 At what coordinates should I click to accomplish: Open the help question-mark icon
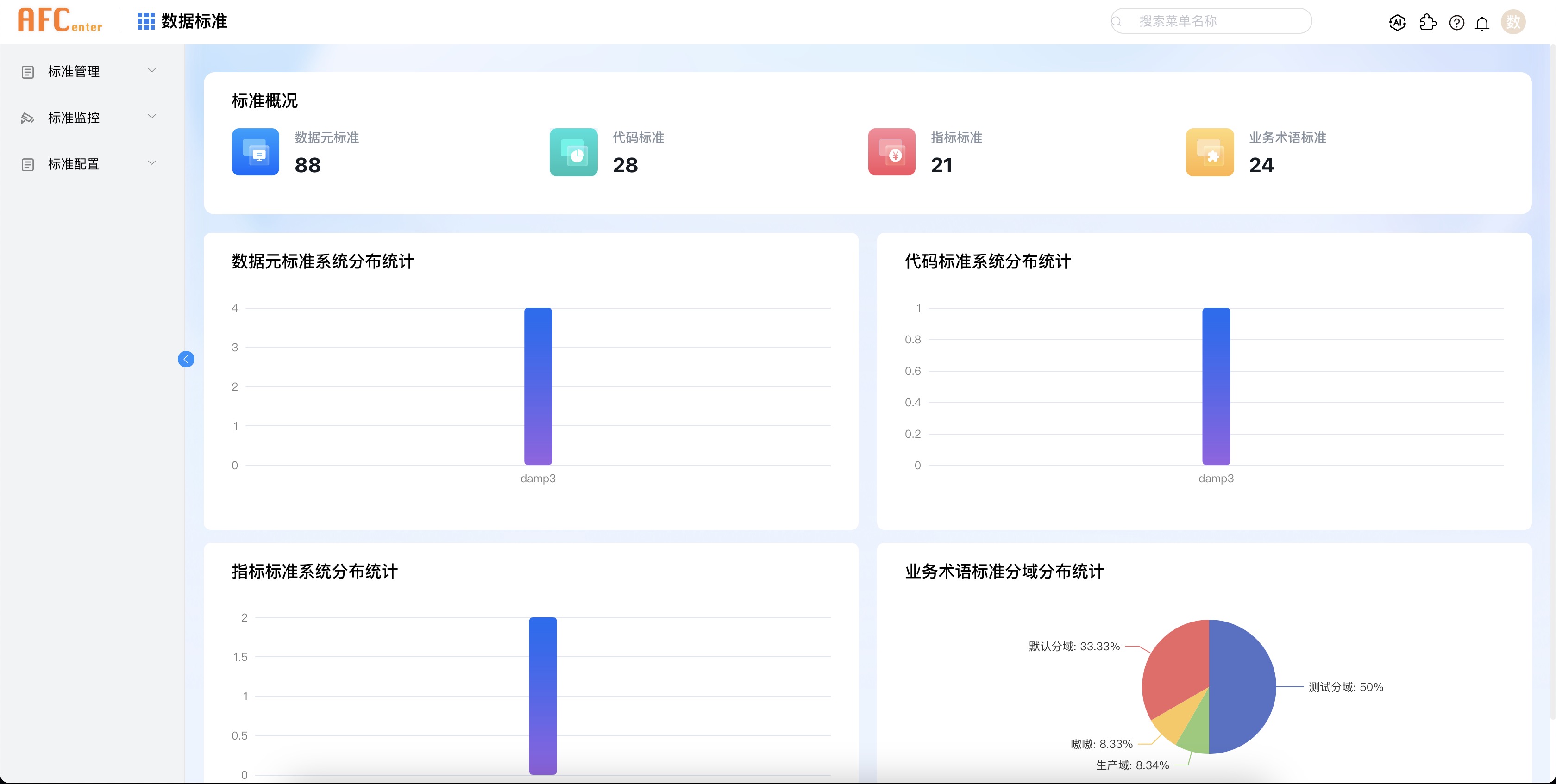click(x=1456, y=23)
